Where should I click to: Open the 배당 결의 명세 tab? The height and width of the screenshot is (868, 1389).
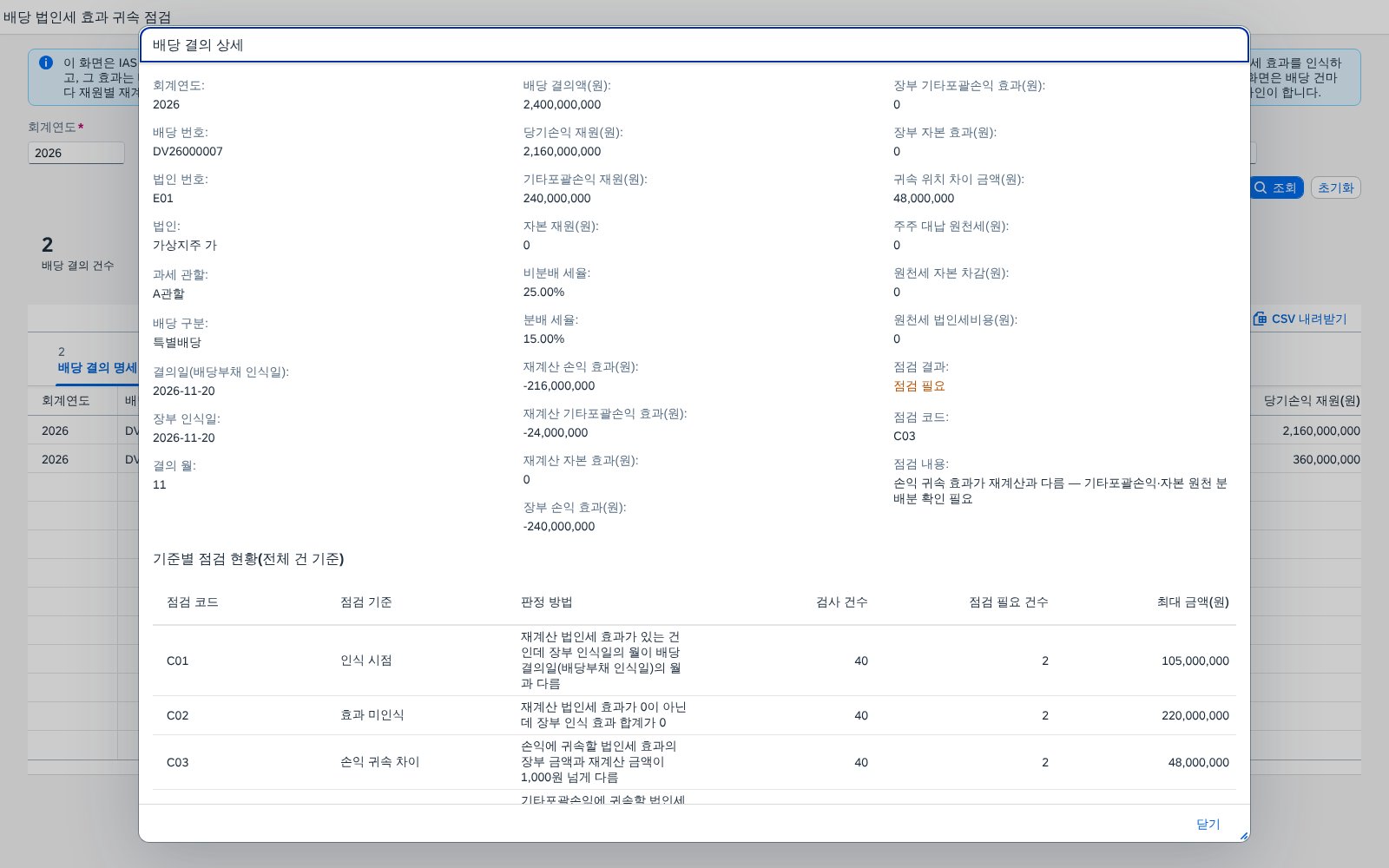[97, 367]
